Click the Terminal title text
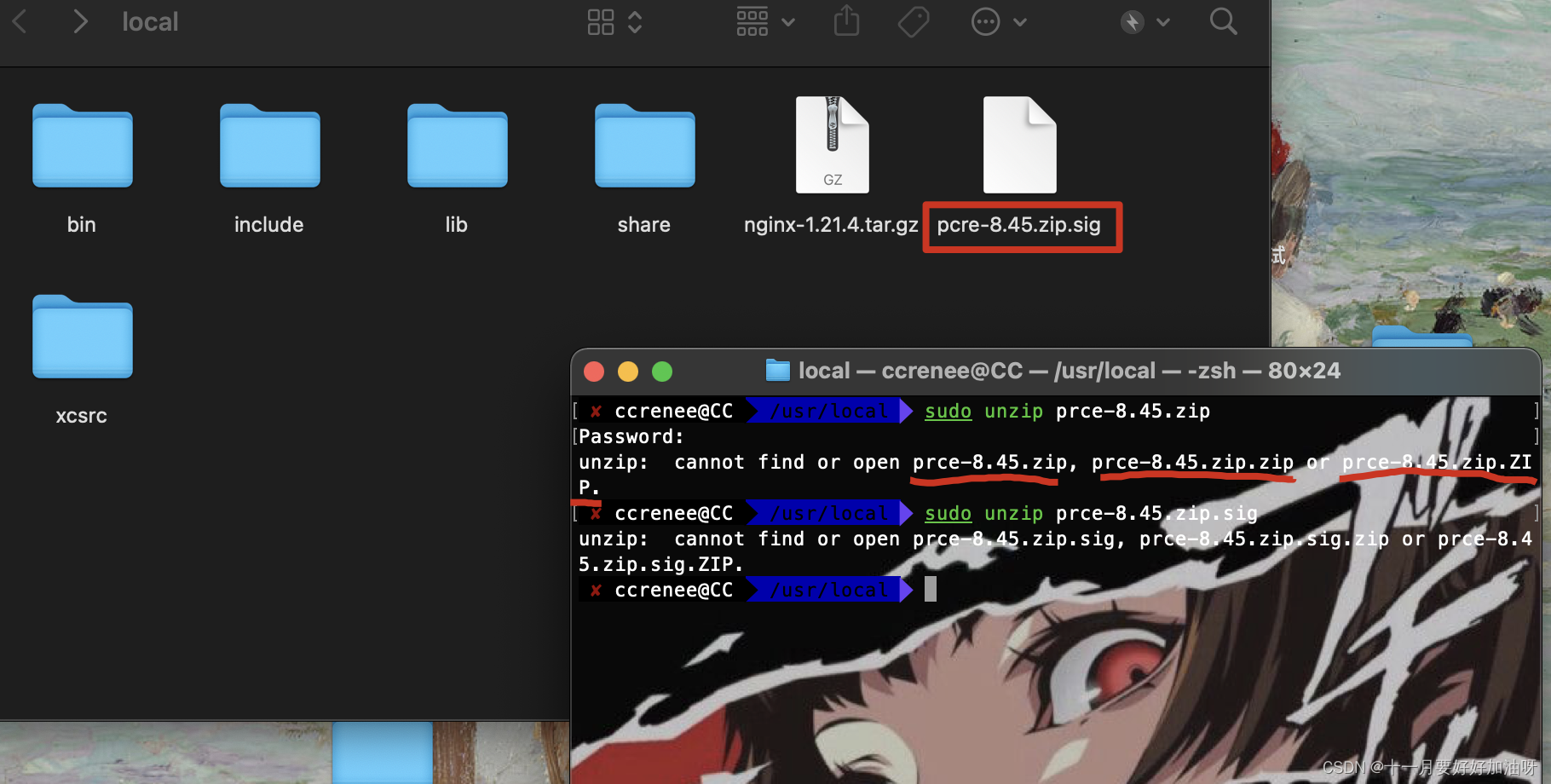The height and width of the screenshot is (784, 1551). coord(1069,371)
